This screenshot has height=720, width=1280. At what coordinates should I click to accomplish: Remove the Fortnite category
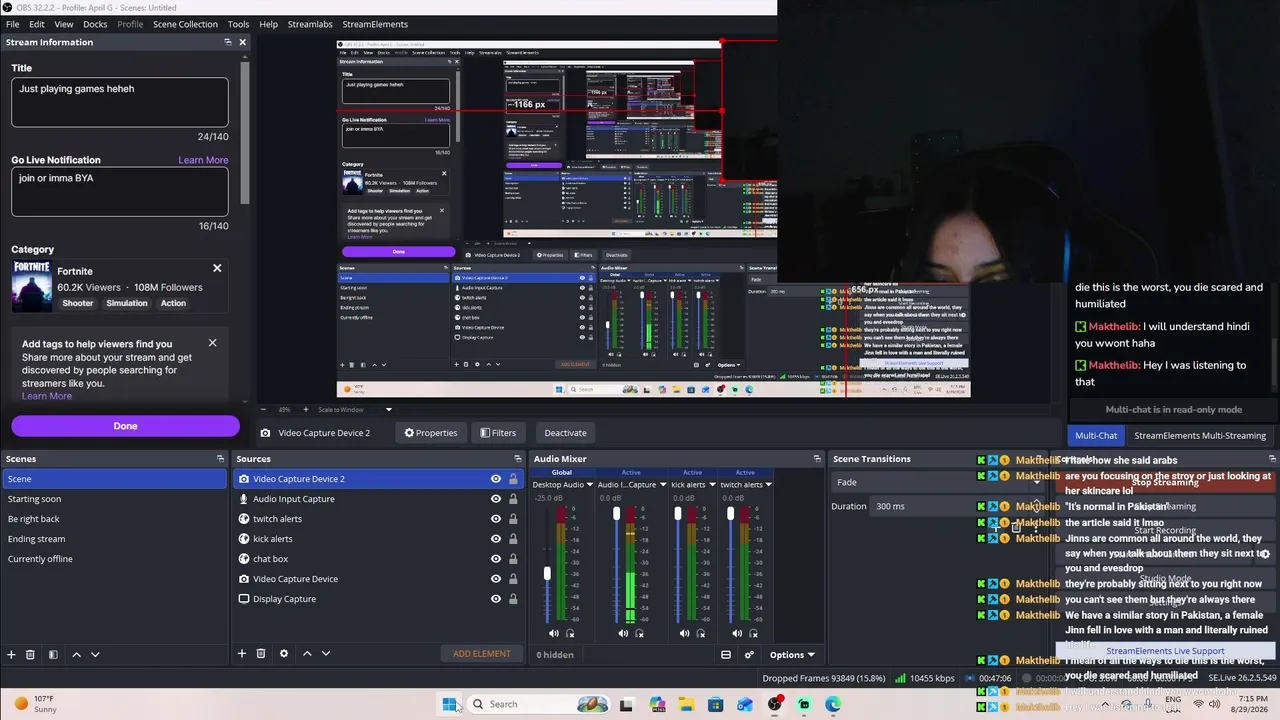[217, 268]
